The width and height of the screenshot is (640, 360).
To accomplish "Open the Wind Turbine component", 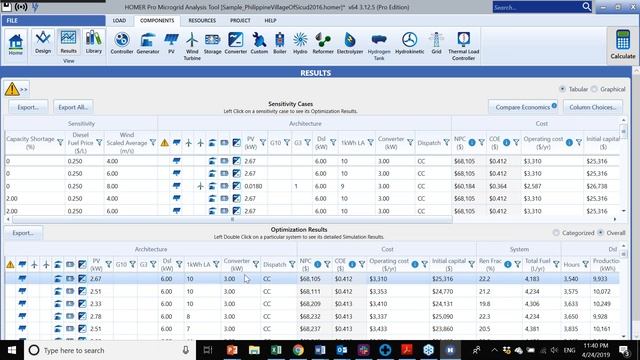I will [192, 47].
